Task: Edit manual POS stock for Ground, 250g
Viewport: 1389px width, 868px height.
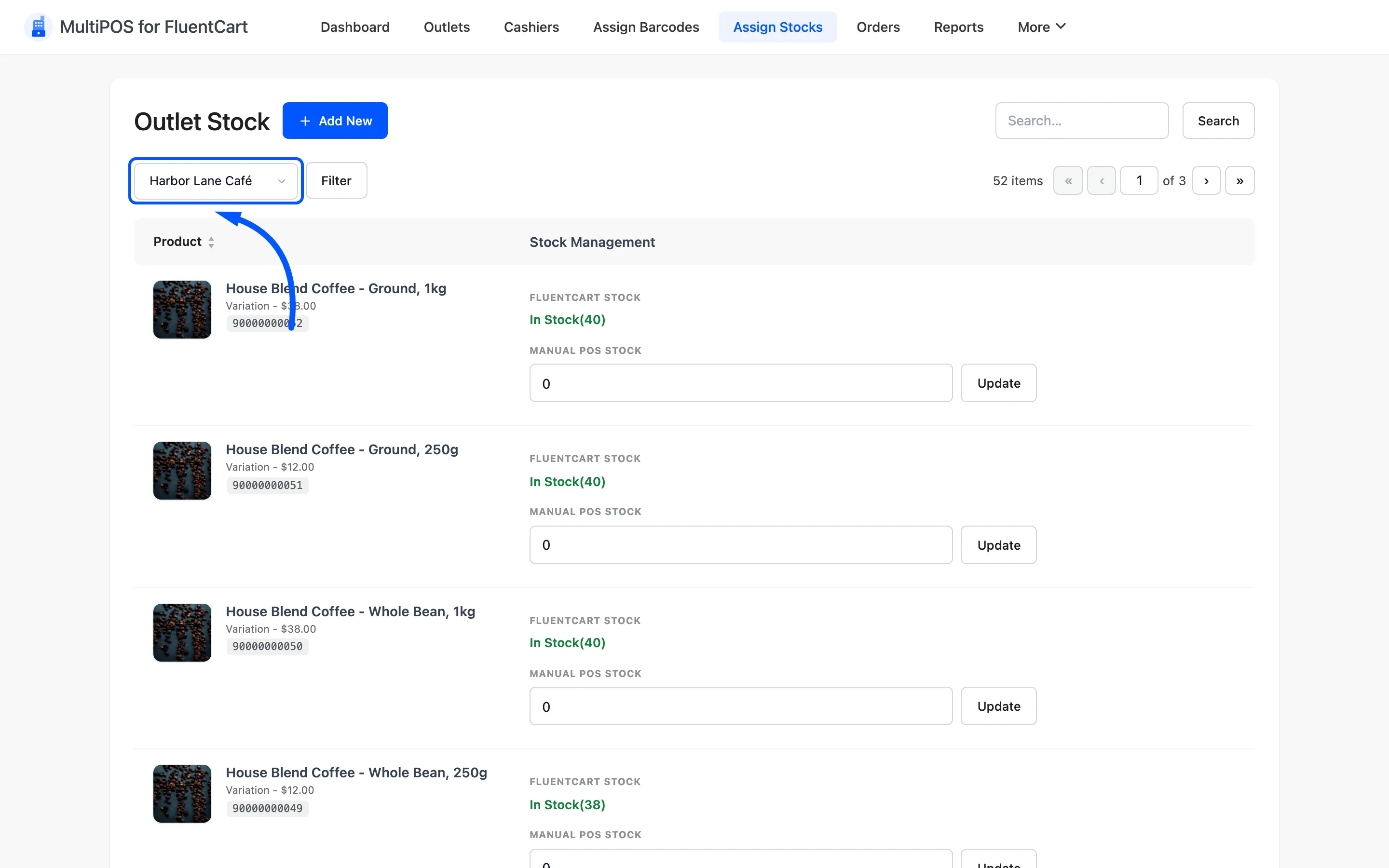Action: pos(740,545)
